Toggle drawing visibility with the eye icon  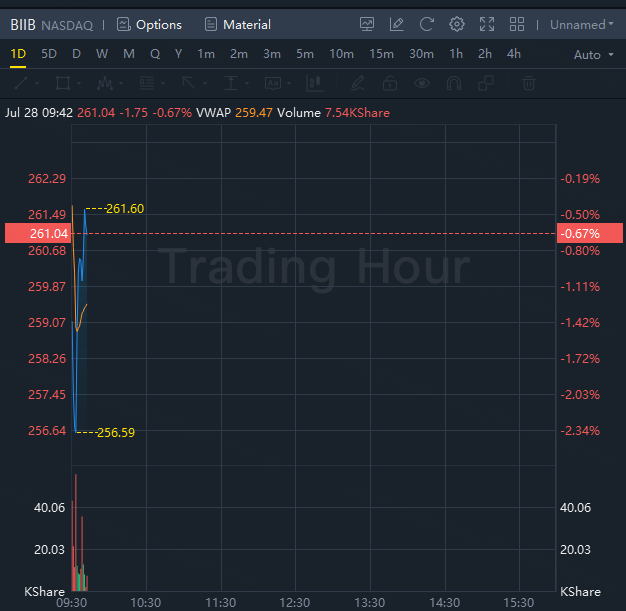coord(423,84)
